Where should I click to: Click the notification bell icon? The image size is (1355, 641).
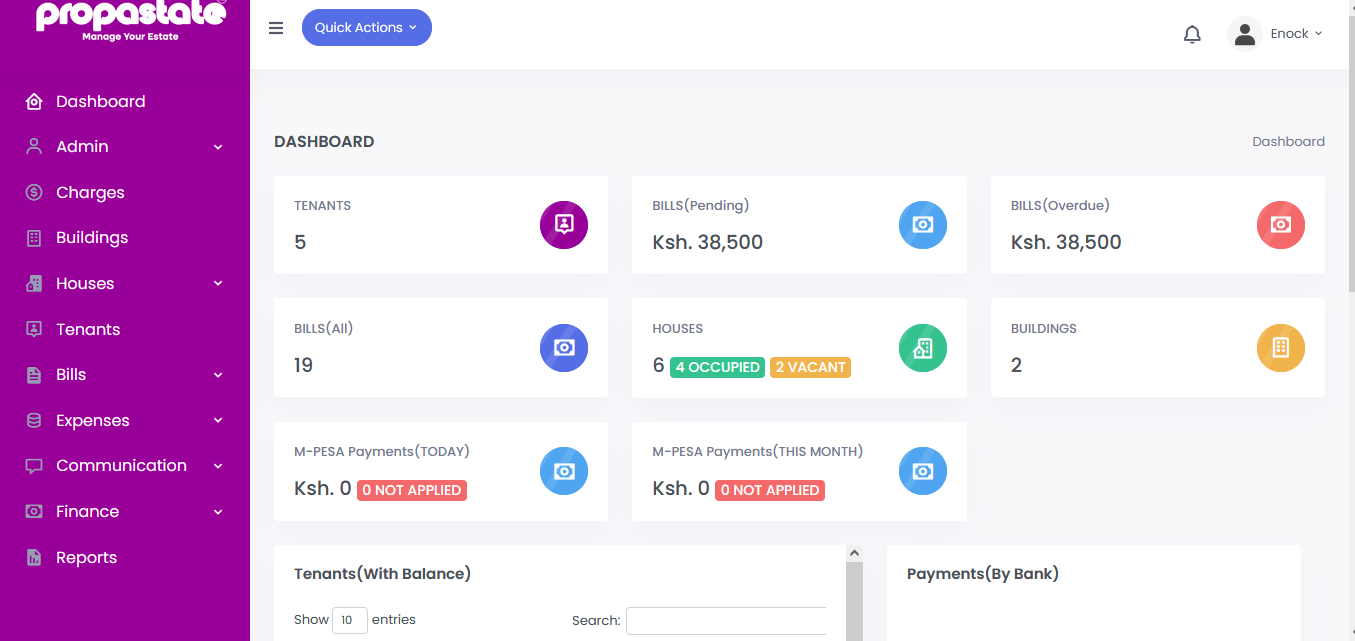click(x=1192, y=35)
